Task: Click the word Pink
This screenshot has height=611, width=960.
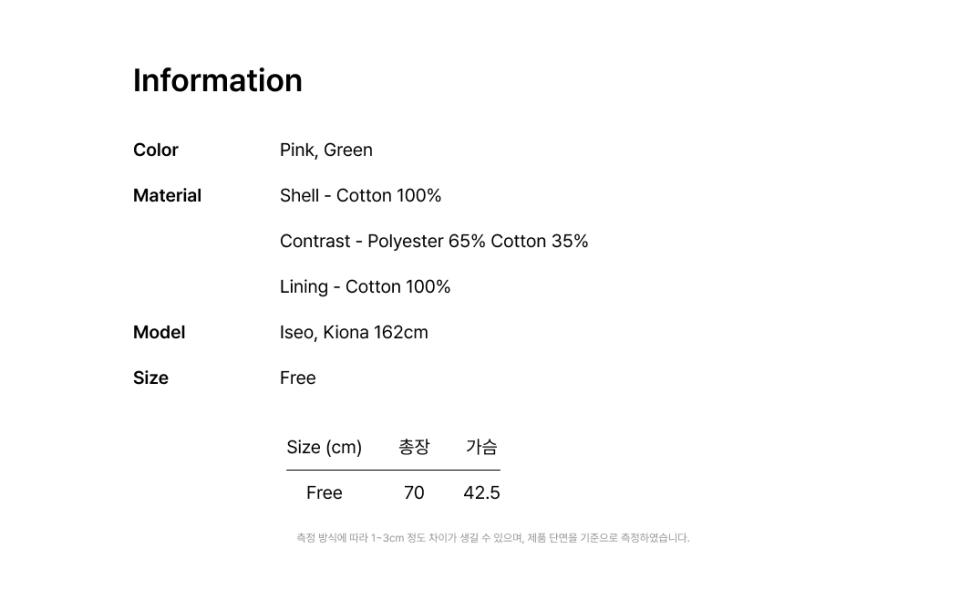Action: point(297,150)
